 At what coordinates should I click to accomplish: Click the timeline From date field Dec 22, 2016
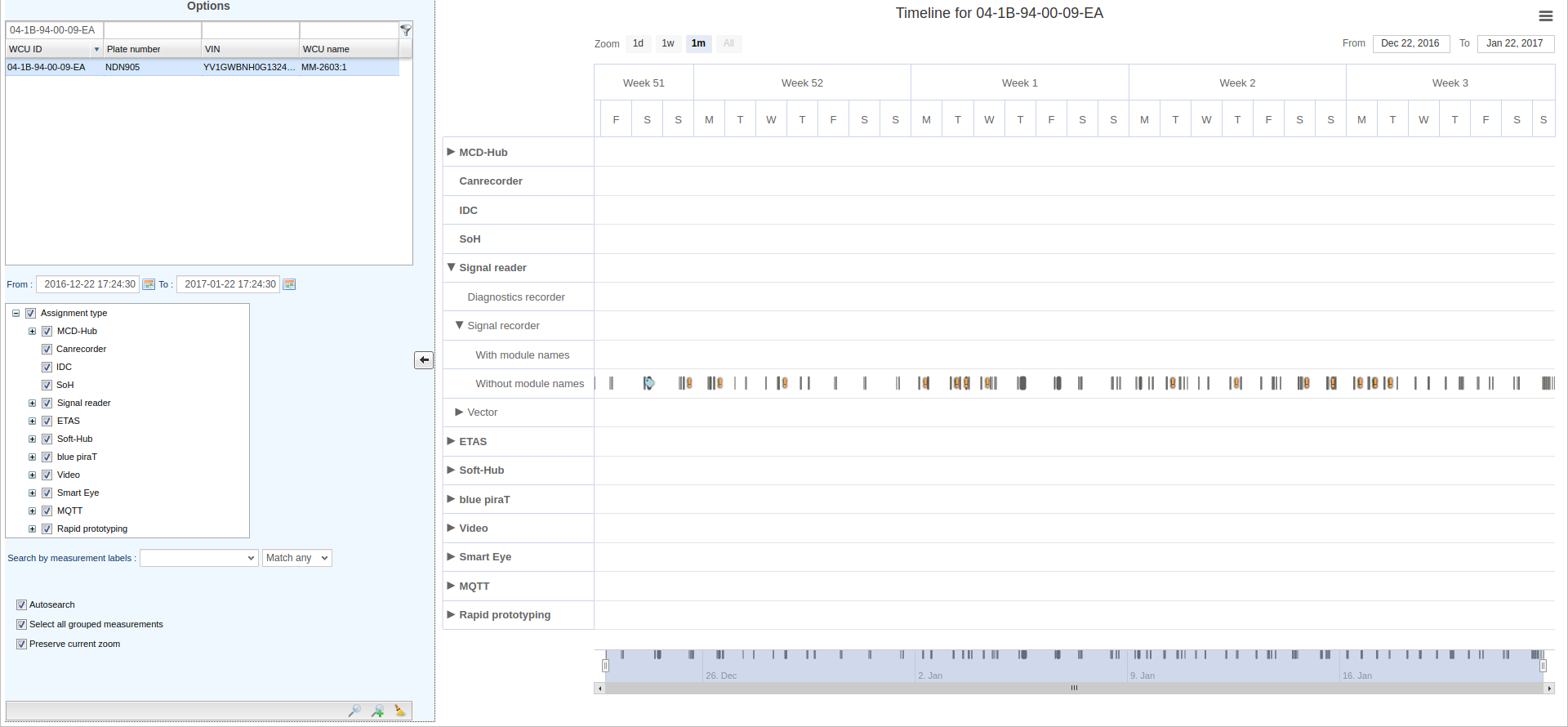point(1410,43)
